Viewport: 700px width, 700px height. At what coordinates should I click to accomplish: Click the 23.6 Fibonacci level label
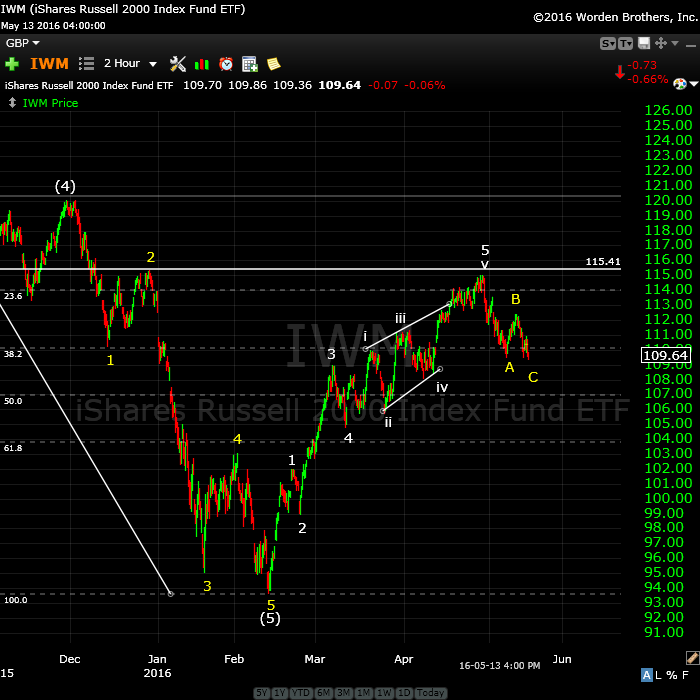tap(12, 296)
